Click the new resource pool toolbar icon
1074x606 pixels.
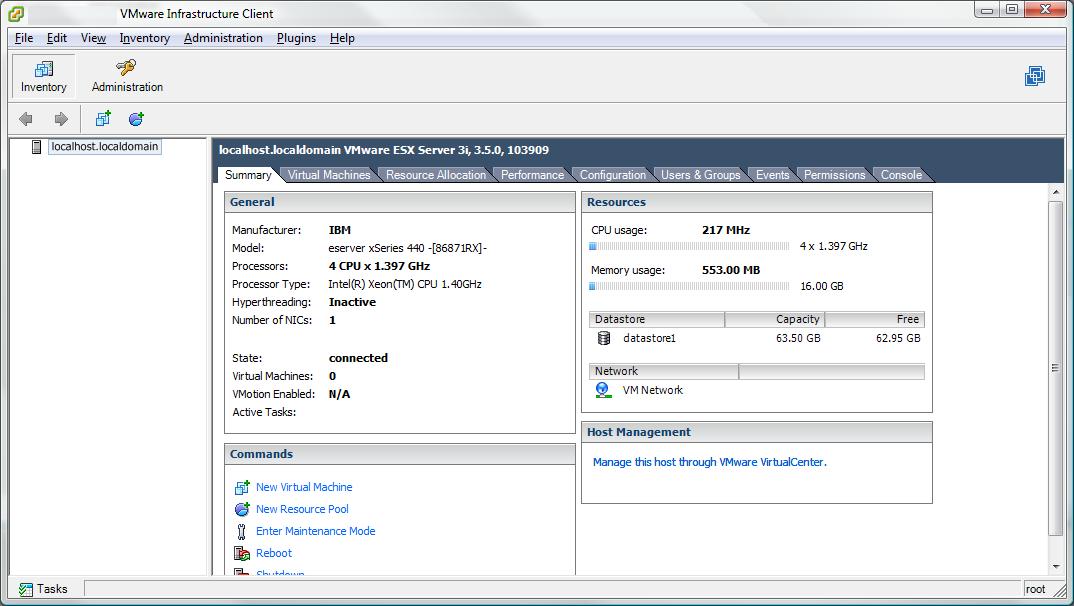pyautogui.click(x=137, y=119)
